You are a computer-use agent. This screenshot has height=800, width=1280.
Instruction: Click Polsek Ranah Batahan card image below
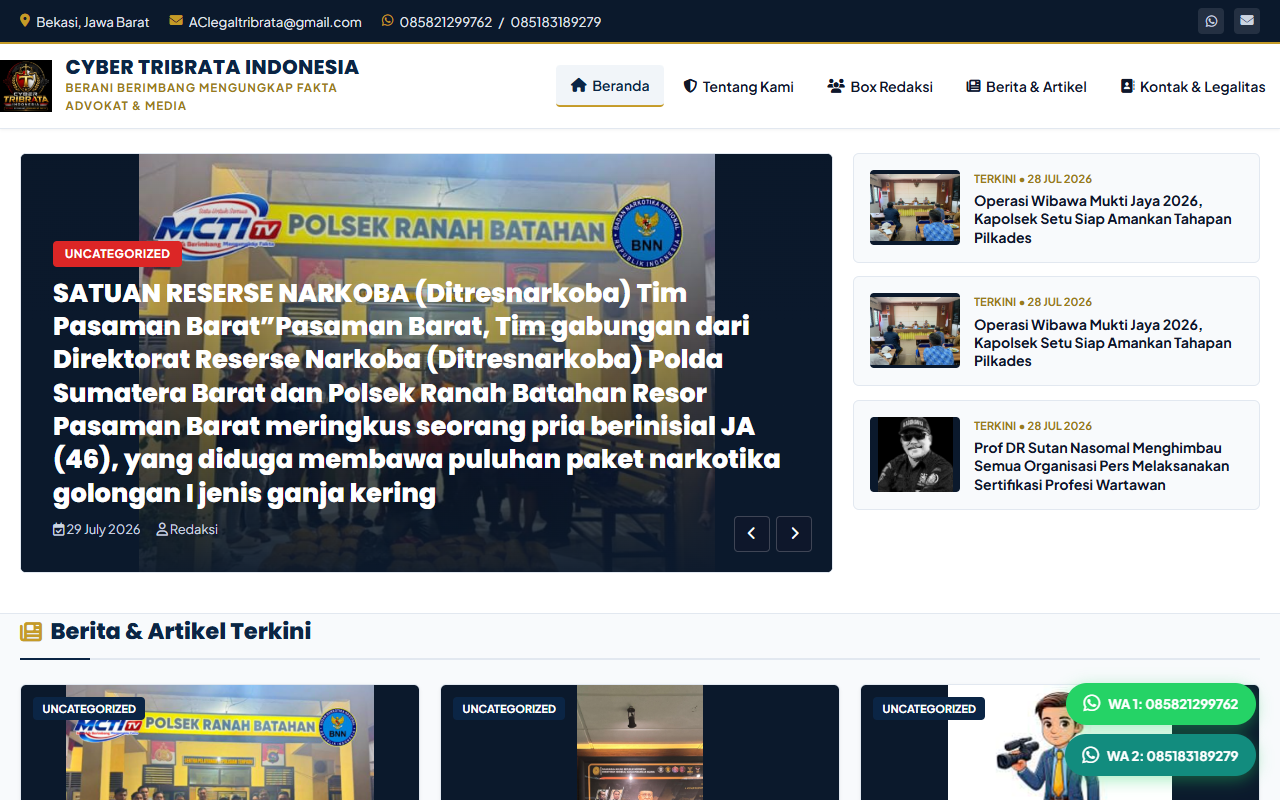(220, 743)
